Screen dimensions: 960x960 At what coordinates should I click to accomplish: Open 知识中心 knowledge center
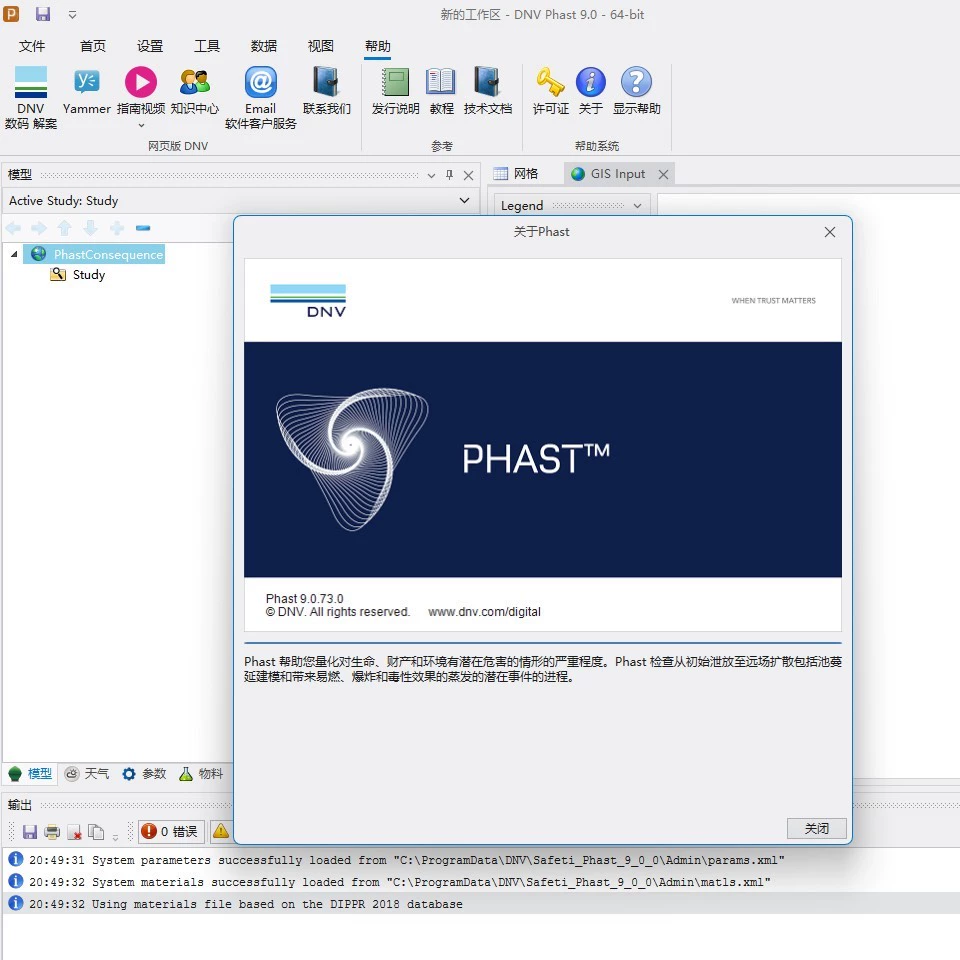tap(195, 91)
